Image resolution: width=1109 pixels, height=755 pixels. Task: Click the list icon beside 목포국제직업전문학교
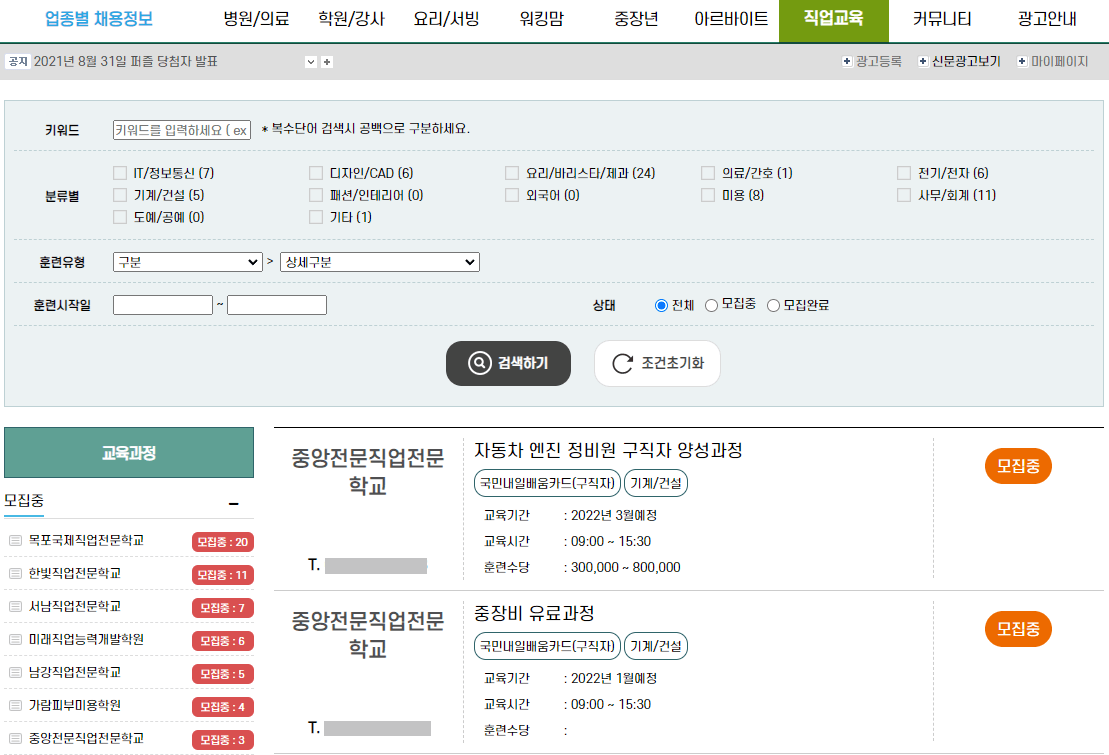[16, 541]
